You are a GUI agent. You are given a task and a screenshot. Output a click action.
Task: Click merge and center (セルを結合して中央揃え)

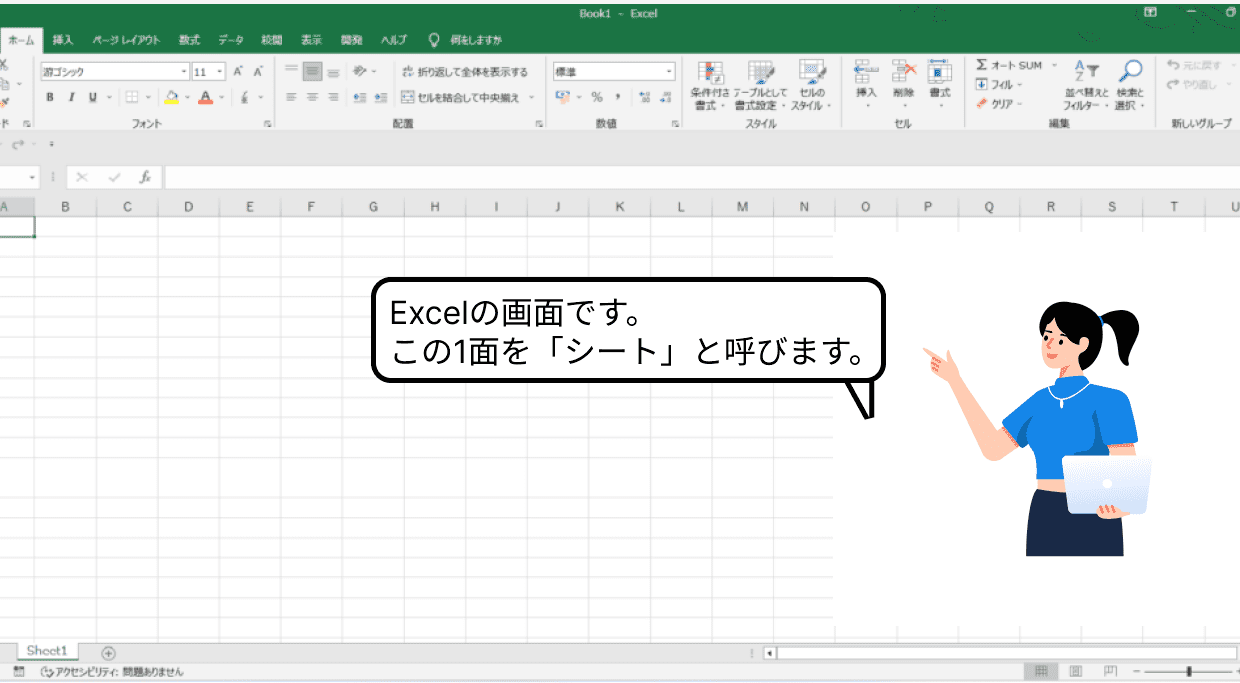(461, 97)
